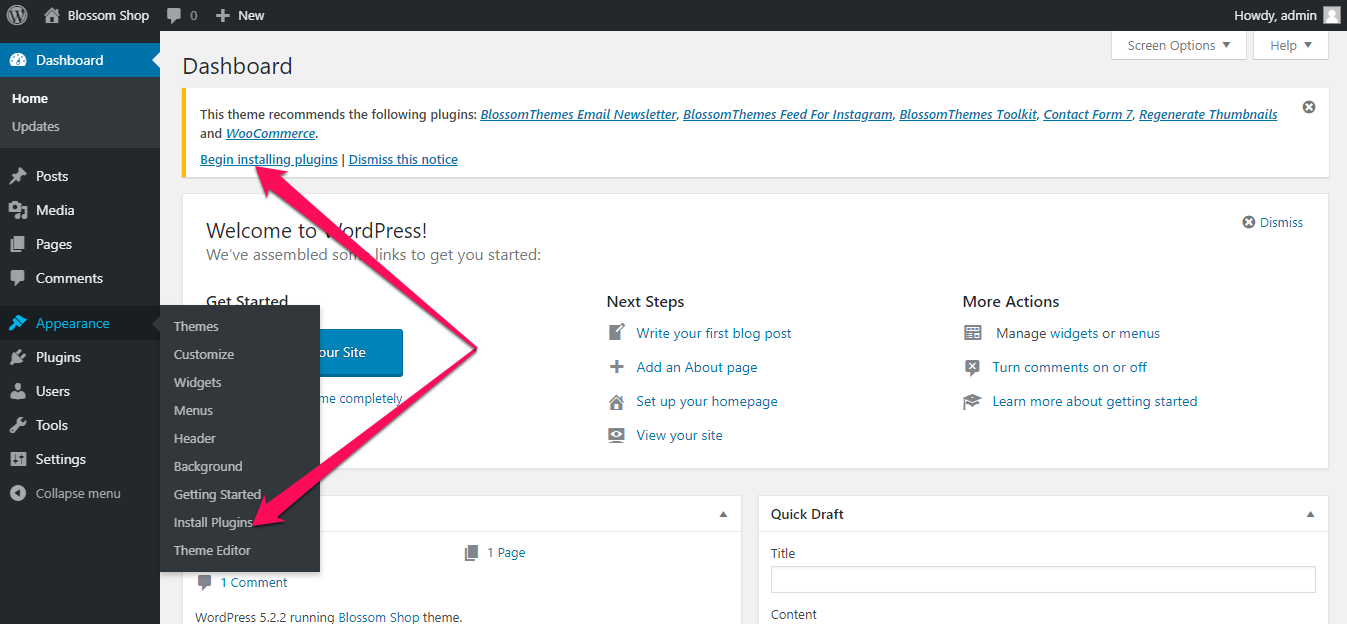
Task: Click the Dismiss X icon on Welcome panel
Action: coord(1248,222)
